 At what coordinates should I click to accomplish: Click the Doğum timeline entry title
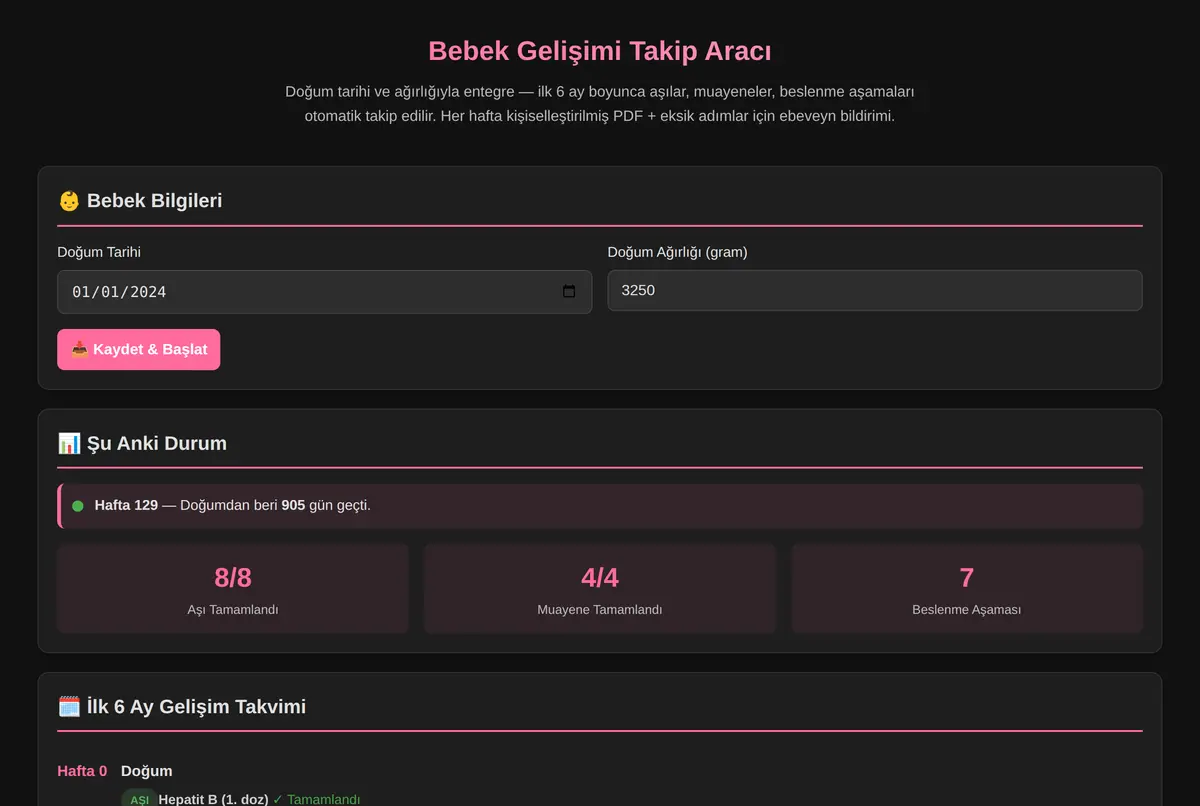point(147,771)
